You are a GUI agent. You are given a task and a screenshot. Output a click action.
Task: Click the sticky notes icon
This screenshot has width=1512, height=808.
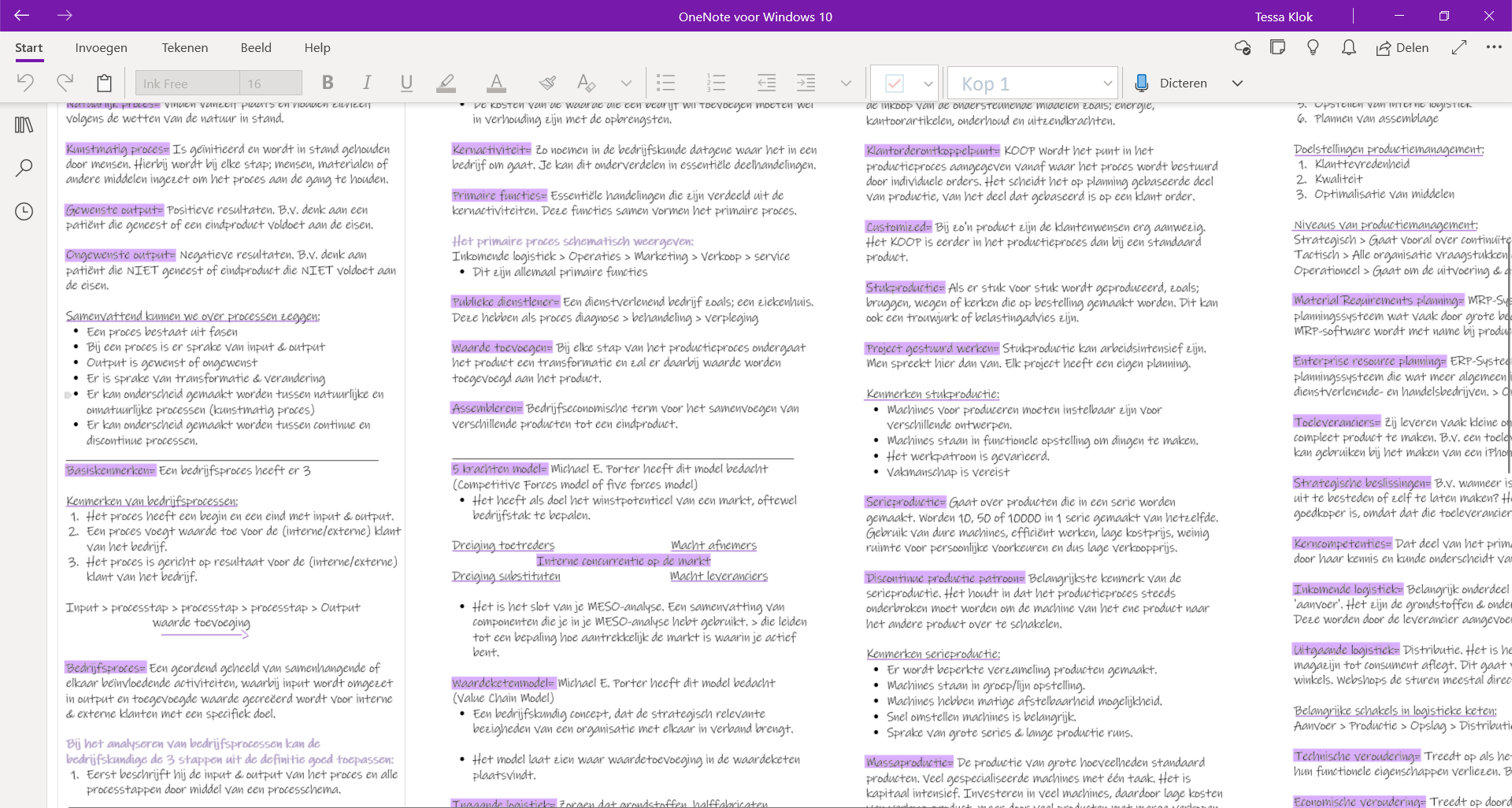point(1277,48)
